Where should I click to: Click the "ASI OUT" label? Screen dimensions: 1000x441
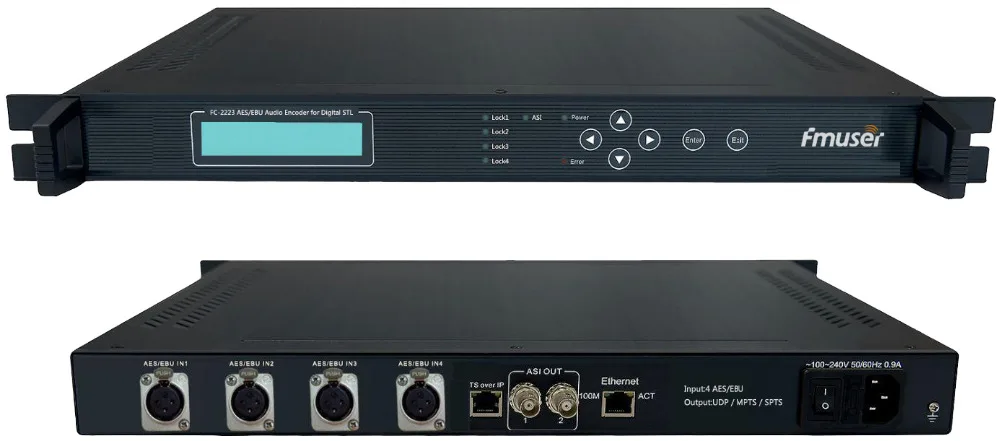543,371
